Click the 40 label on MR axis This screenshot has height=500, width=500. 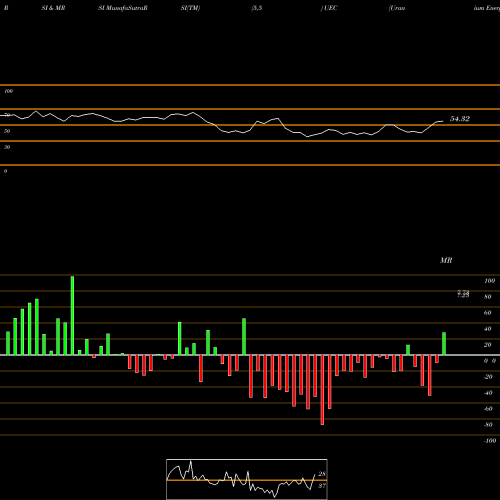pos(488,329)
